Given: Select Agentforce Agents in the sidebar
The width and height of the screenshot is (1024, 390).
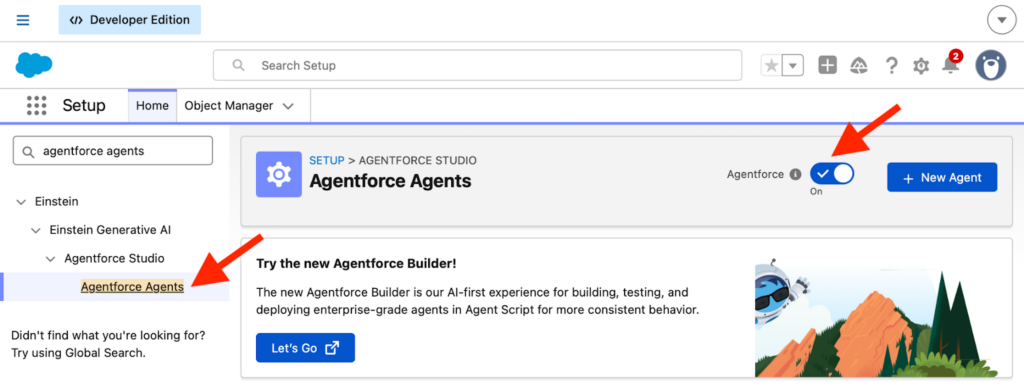Looking at the screenshot, I should tap(132, 287).
